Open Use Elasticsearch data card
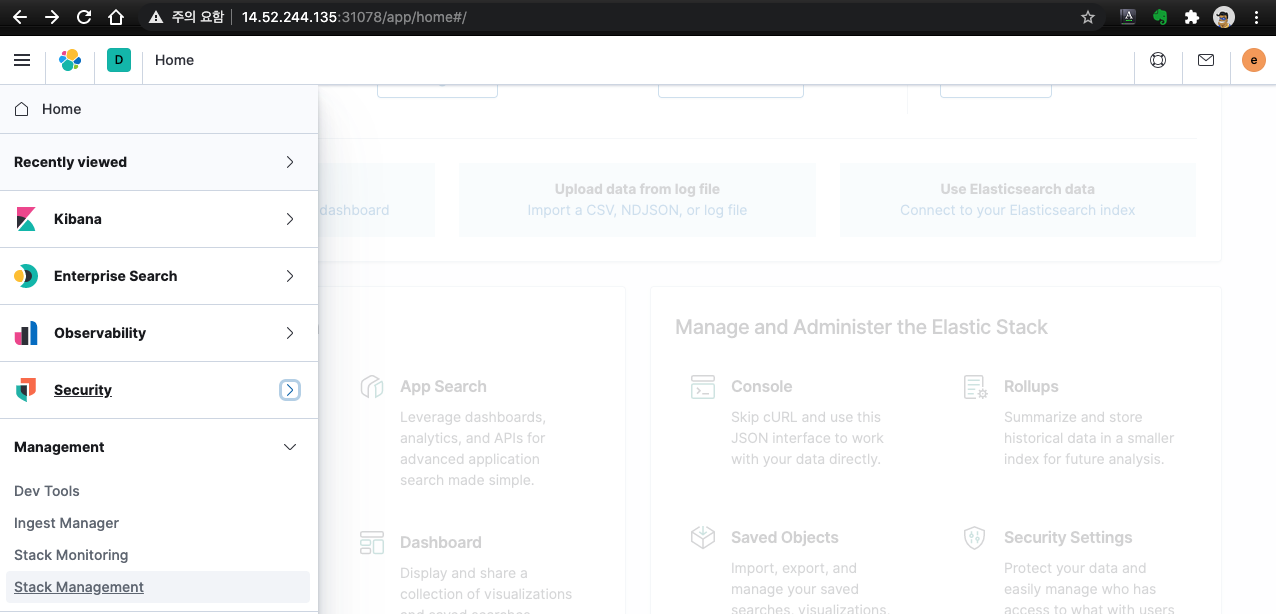Image resolution: width=1276 pixels, height=614 pixels. point(1017,200)
